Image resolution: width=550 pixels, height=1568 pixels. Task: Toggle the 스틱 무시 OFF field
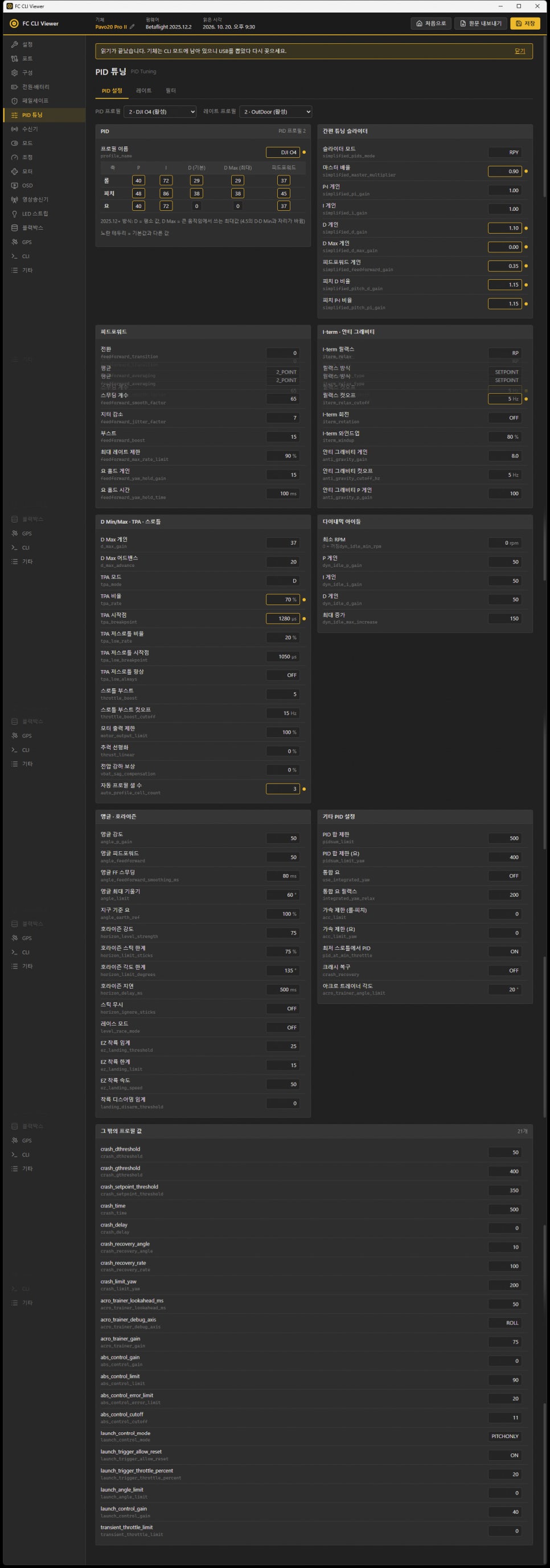283,1008
